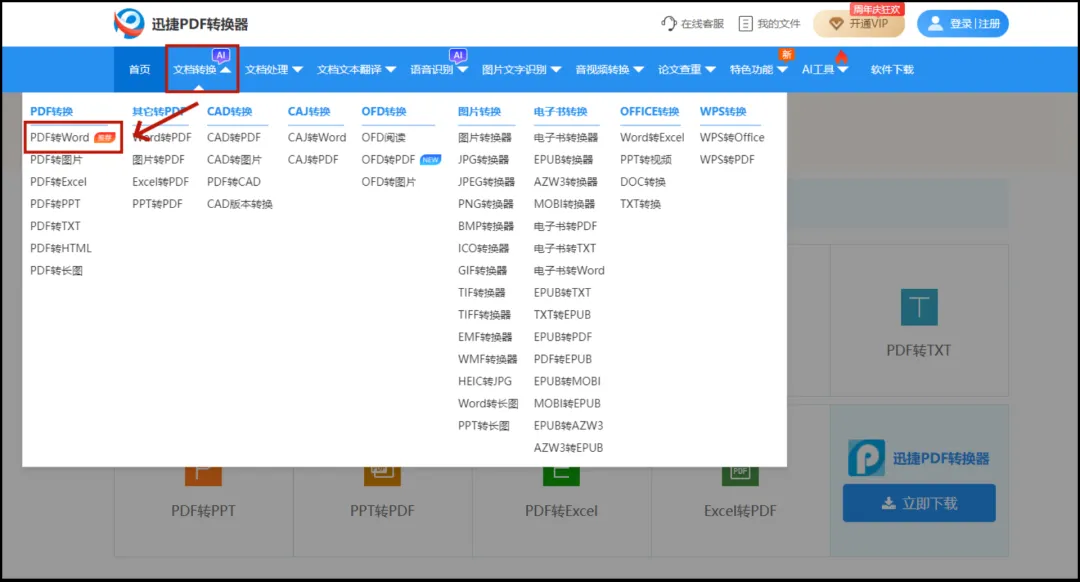
Task: Open 图片转PDF link
Action: pos(158,159)
